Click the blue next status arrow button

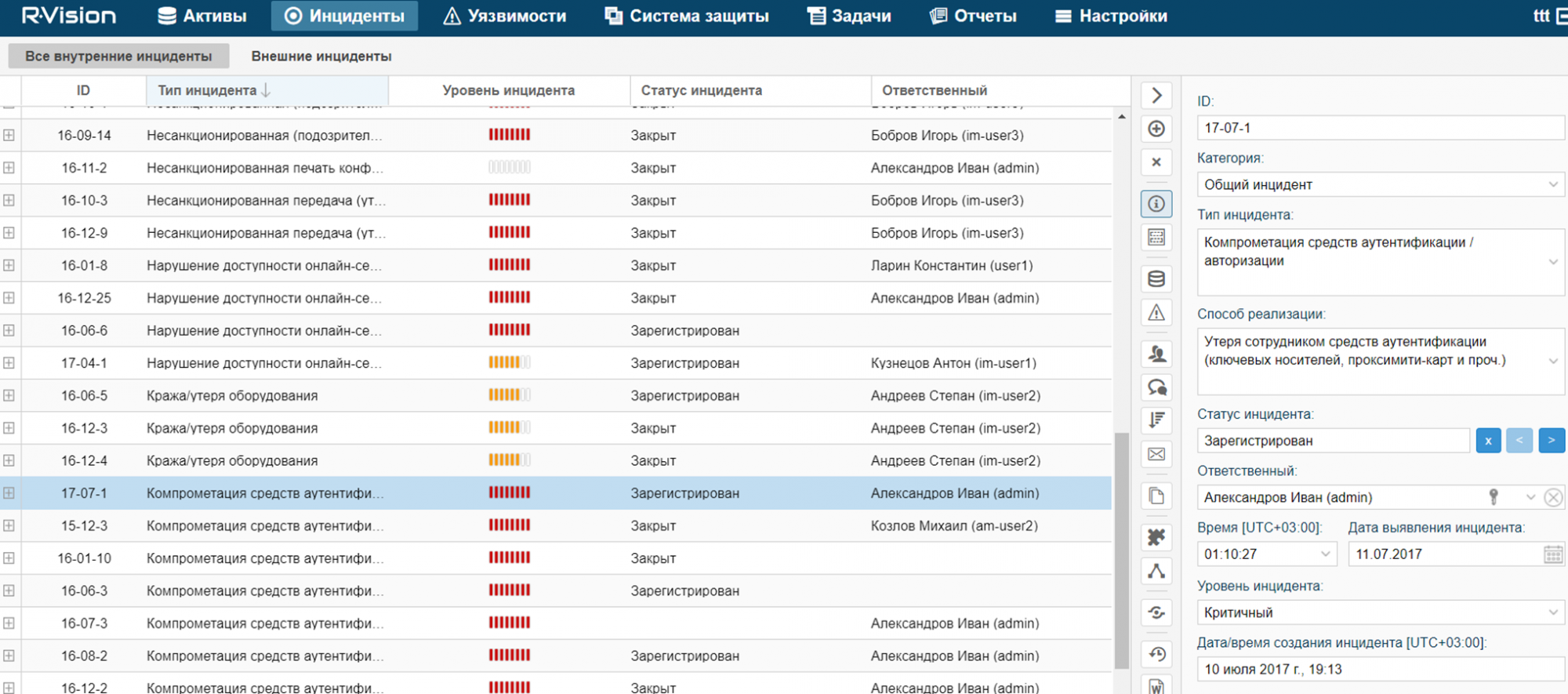(1551, 441)
